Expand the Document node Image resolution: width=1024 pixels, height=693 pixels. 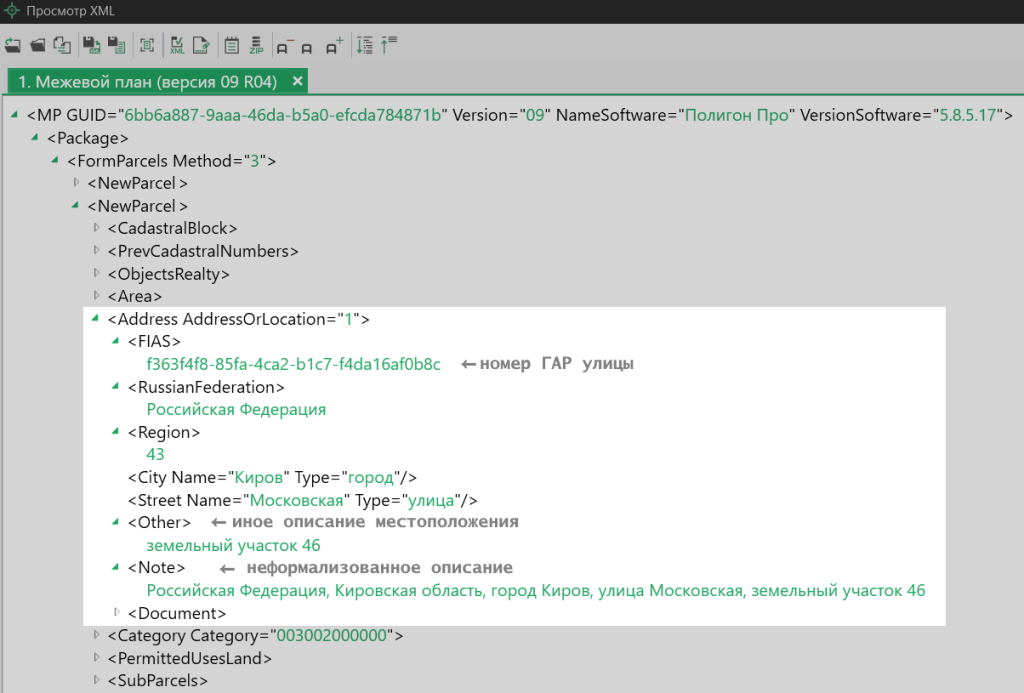point(117,612)
